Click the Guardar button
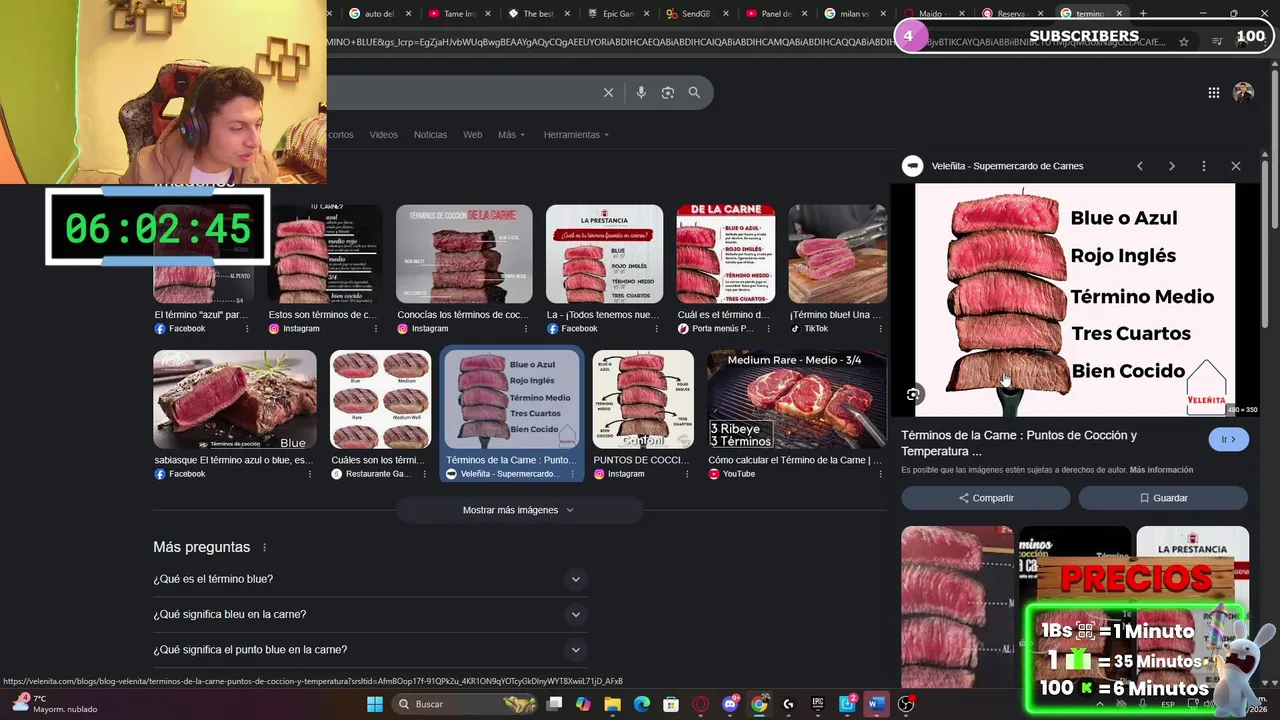Image resolution: width=1280 pixels, height=720 pixels. click(x=1163, y=498)
